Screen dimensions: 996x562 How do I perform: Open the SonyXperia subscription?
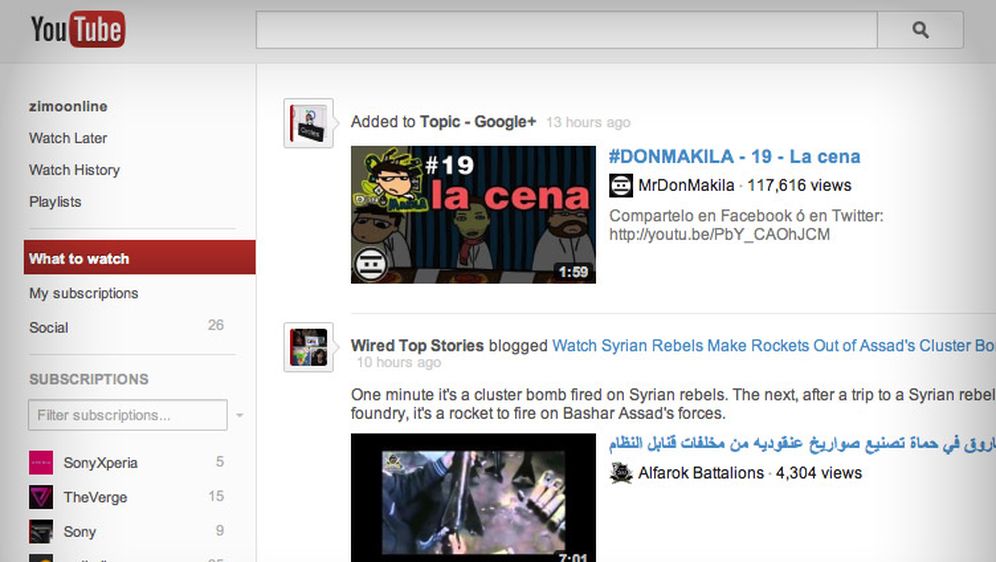coord(100,463)
